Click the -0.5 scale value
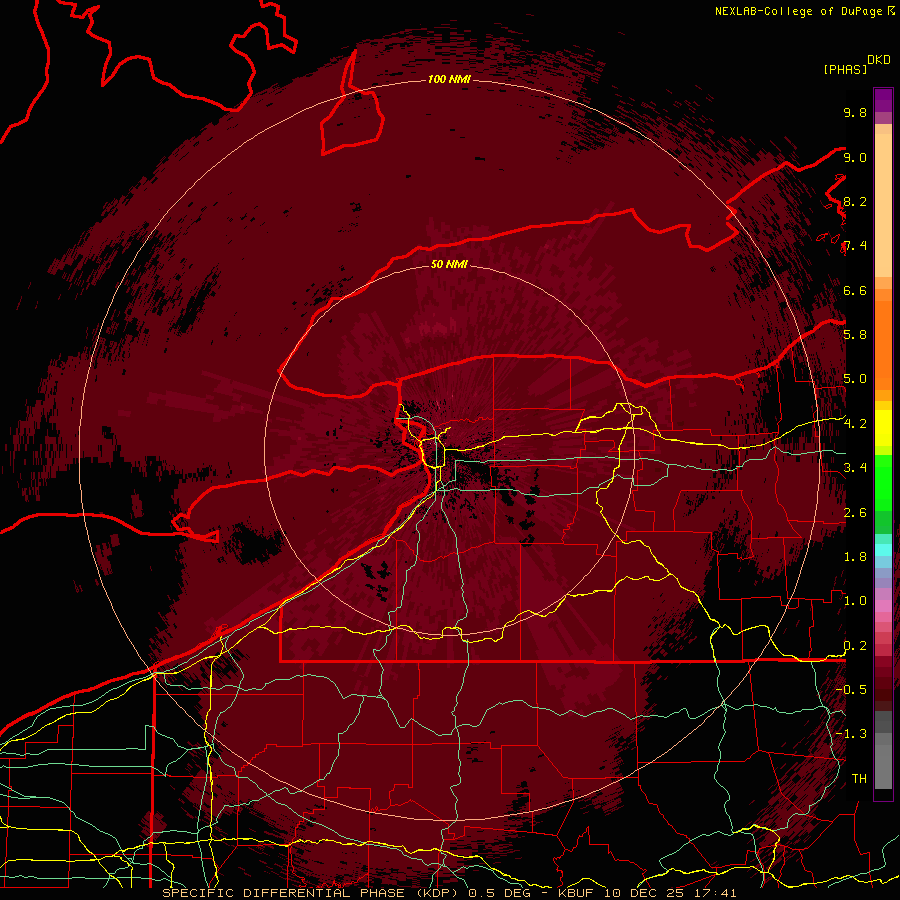Viewport: 900px width, 900px height. pyautogui.click(x=851, y=689)
